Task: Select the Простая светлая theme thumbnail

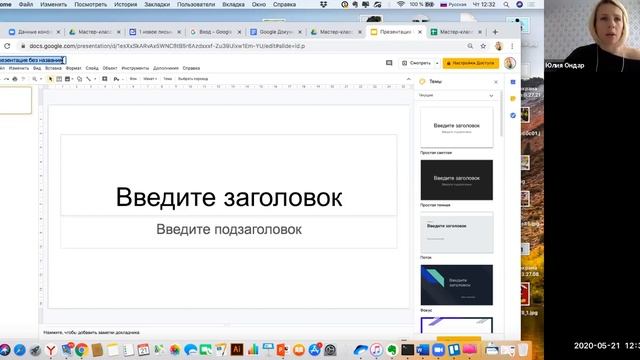Action: [456, 127]
